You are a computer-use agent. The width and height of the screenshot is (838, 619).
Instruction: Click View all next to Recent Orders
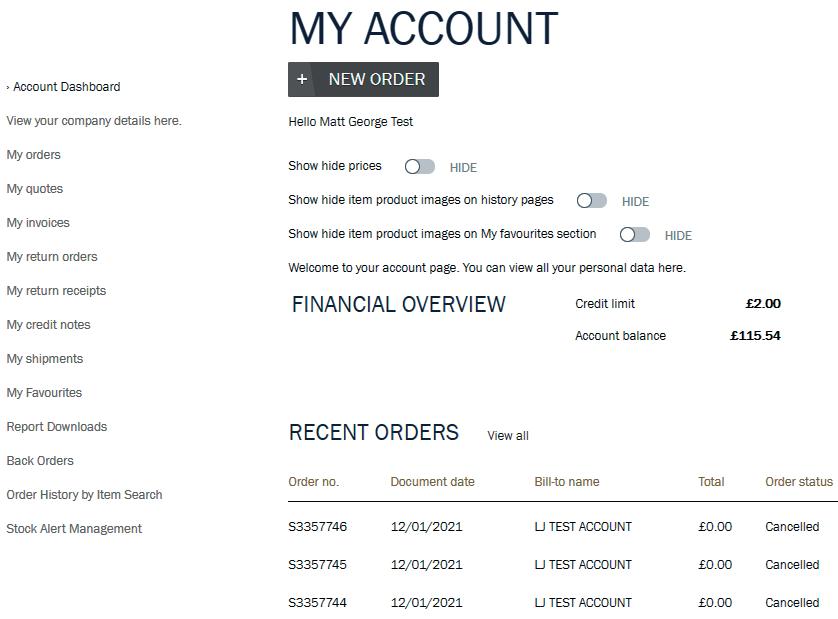508,436
